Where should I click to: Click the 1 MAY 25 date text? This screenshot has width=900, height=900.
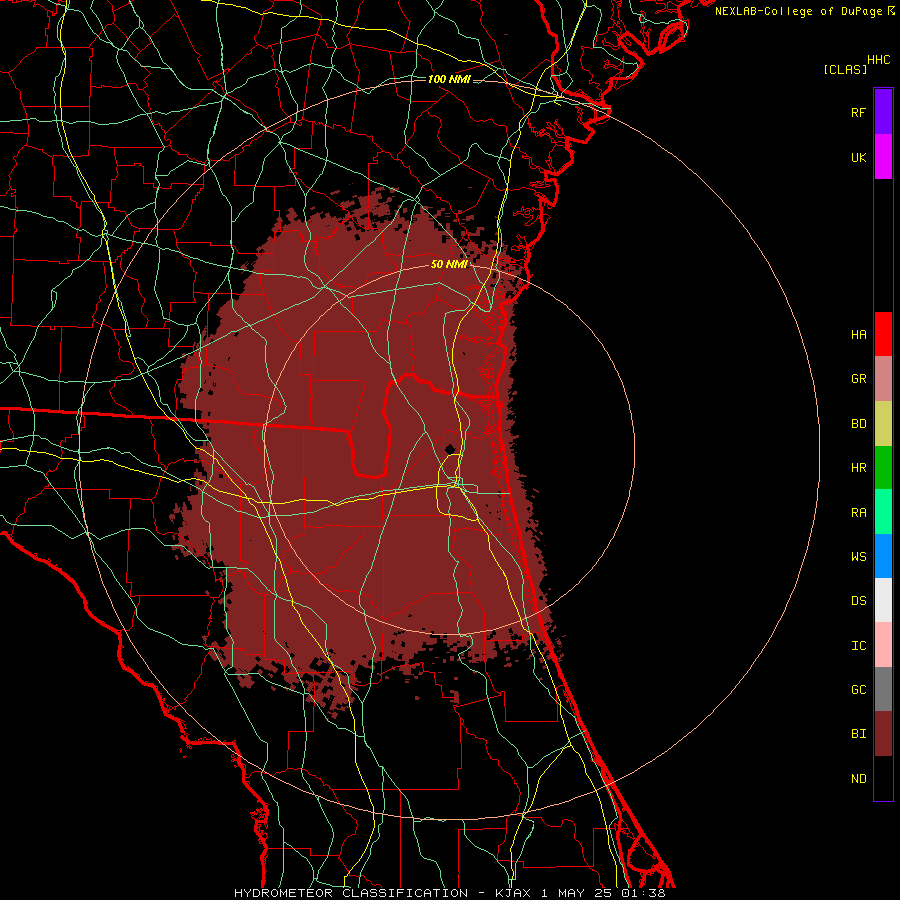point(577,893)
